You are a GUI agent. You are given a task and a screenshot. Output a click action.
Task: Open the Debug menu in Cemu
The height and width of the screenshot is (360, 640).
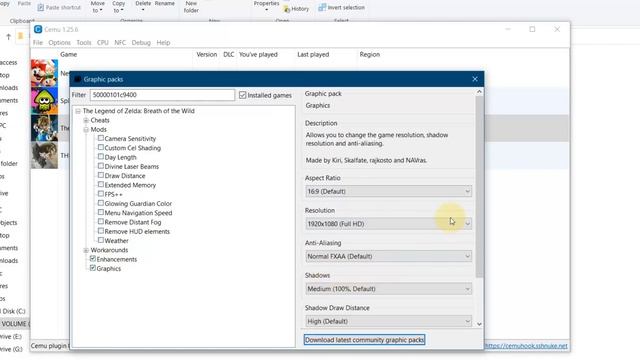(x=141, y=42)
